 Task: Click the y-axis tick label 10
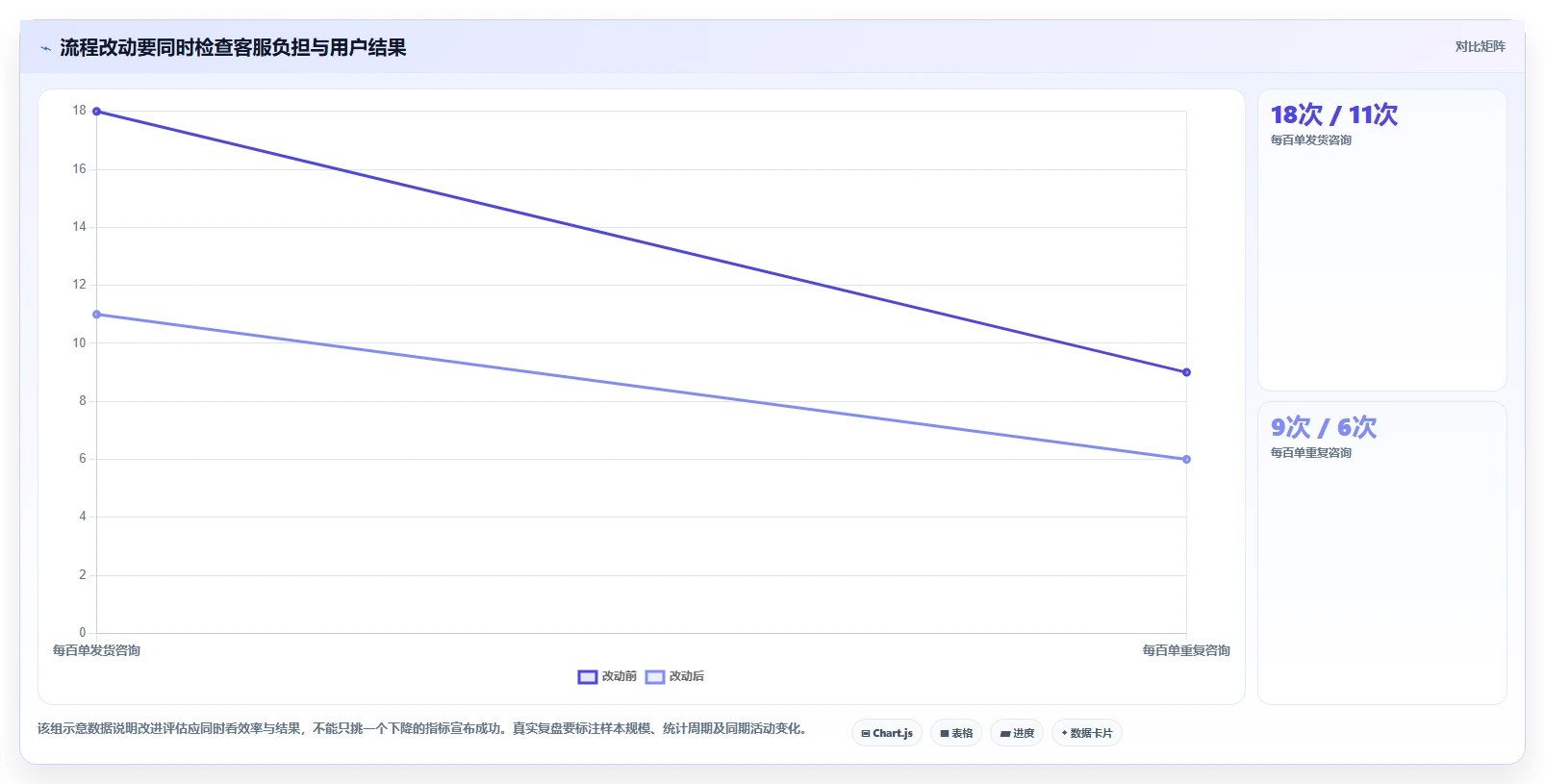79,343
